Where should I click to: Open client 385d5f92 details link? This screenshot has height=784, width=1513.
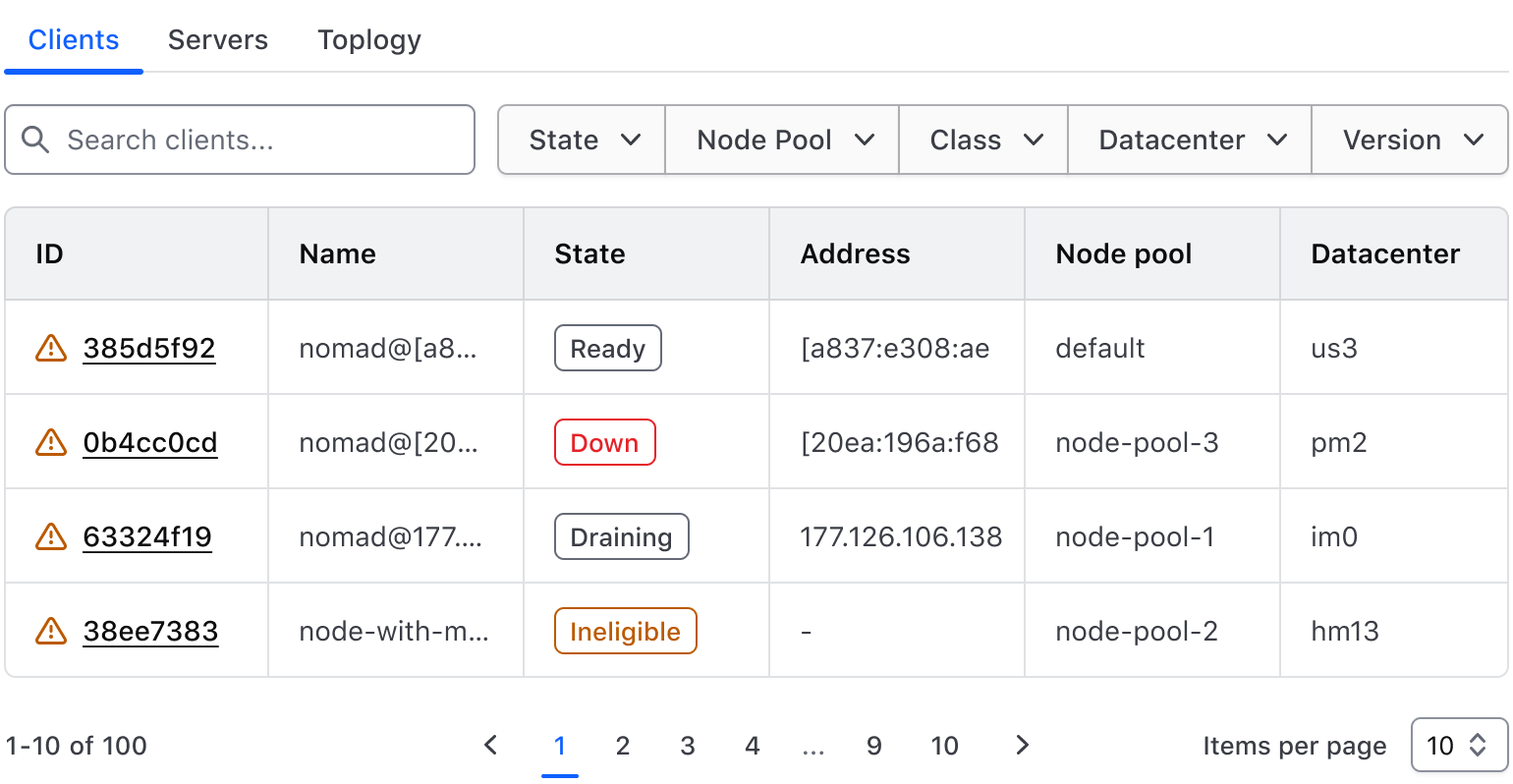[149, 348]
